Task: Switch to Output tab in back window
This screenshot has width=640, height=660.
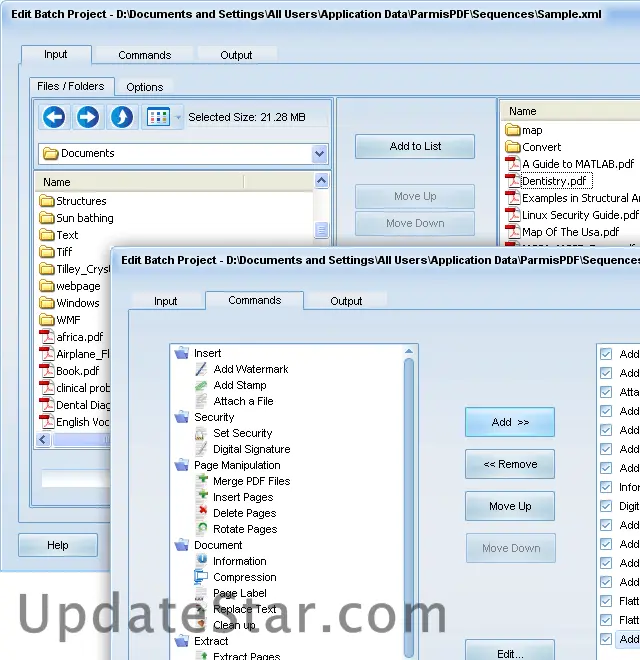Action: click(x=236, y=55)
